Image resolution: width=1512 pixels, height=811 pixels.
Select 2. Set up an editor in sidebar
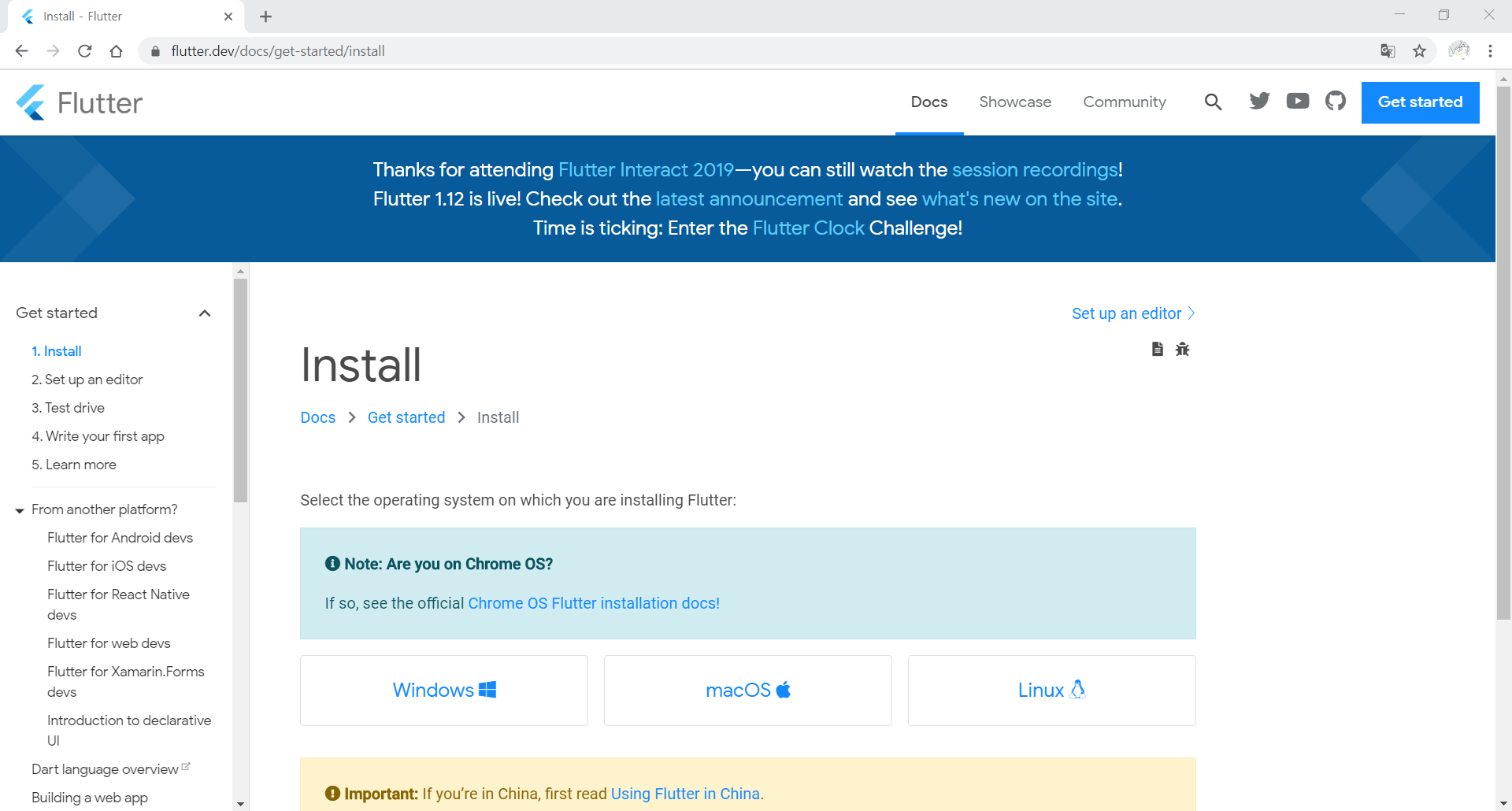point(87,380)
